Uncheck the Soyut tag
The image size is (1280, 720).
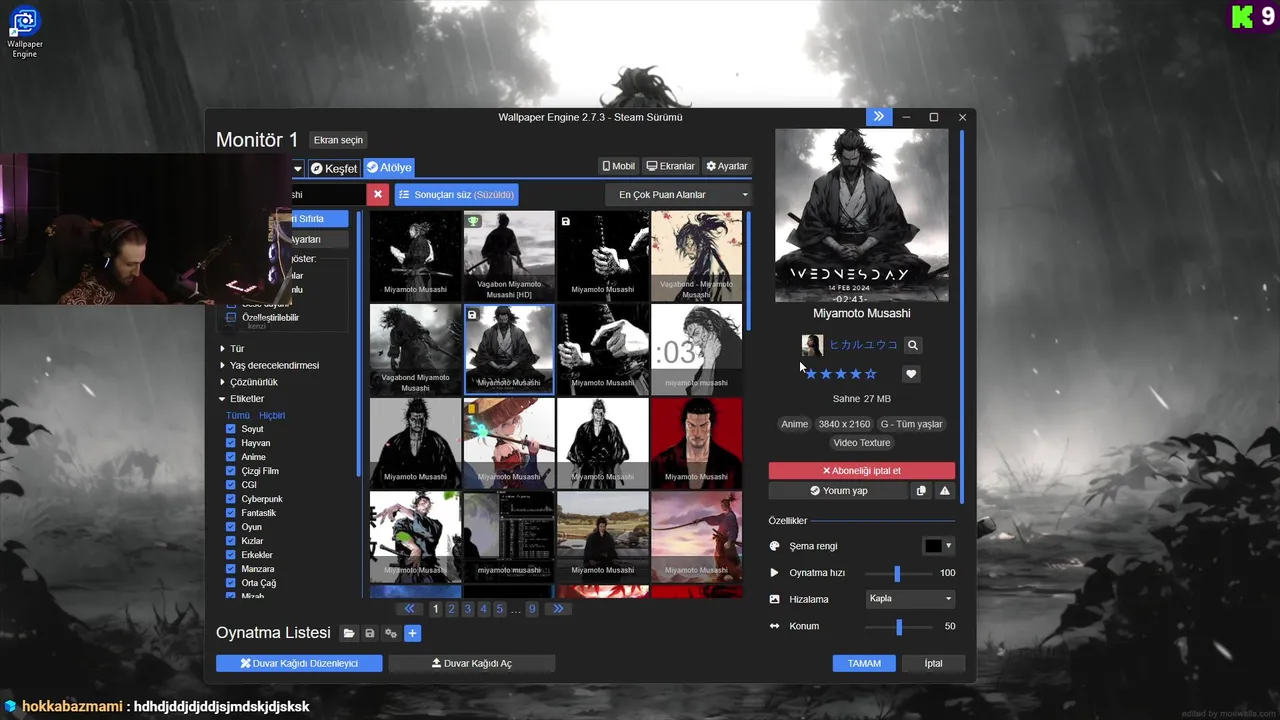pyautogui.click(x=231, y=429)
